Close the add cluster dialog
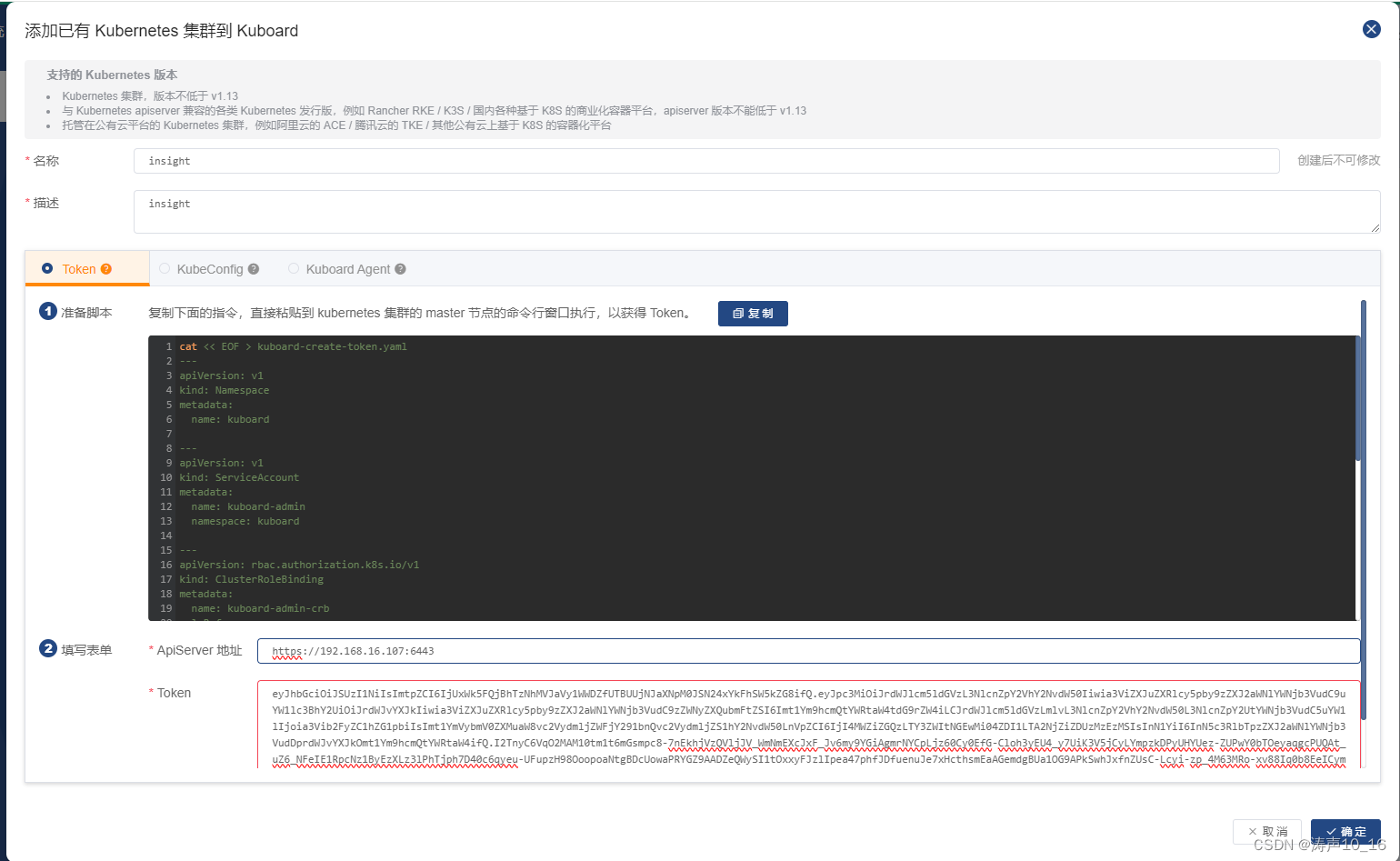 (1372, 29)
